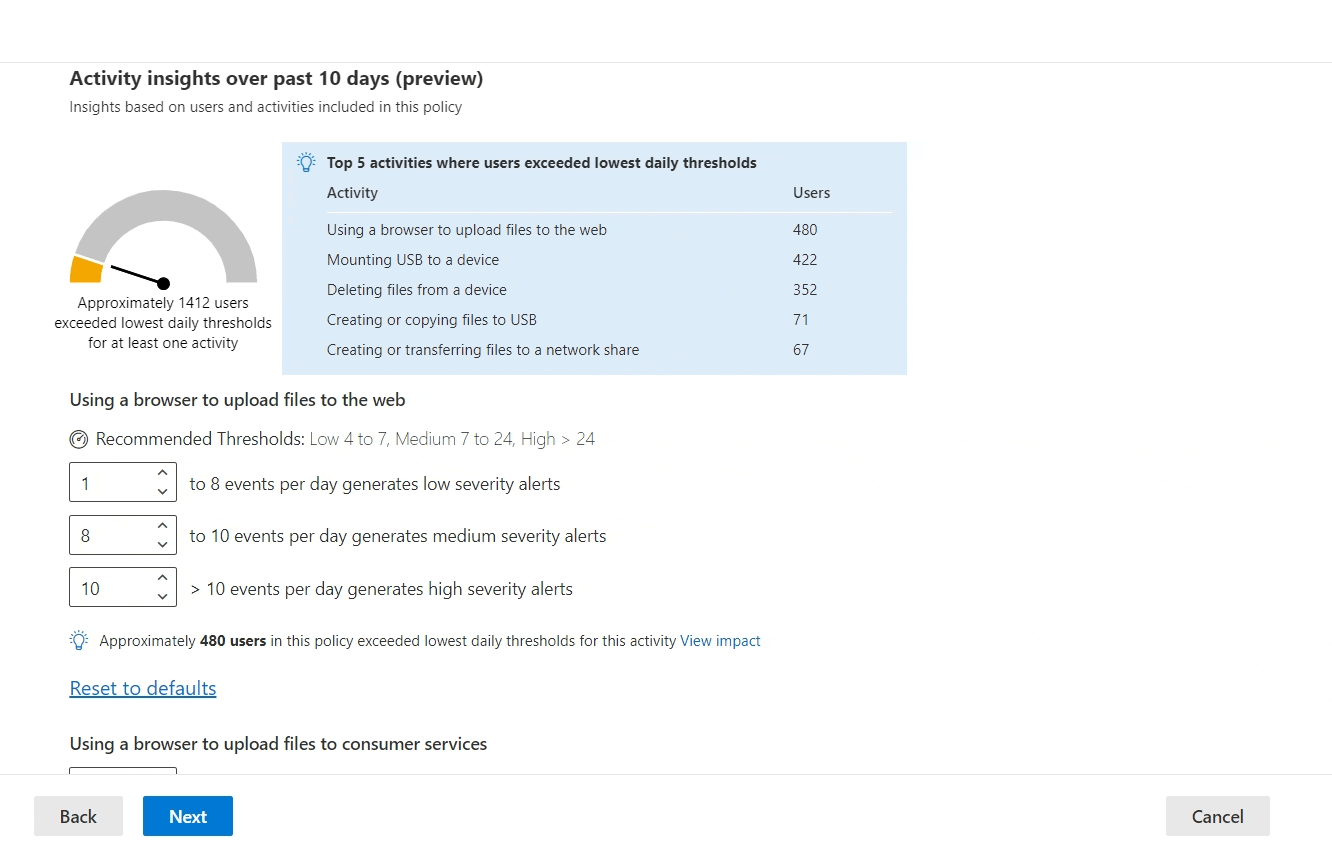Screen dimensions: 1332x850
Task: Click the lightbulb icon beside Approximately 480 users
Action: 79,641
